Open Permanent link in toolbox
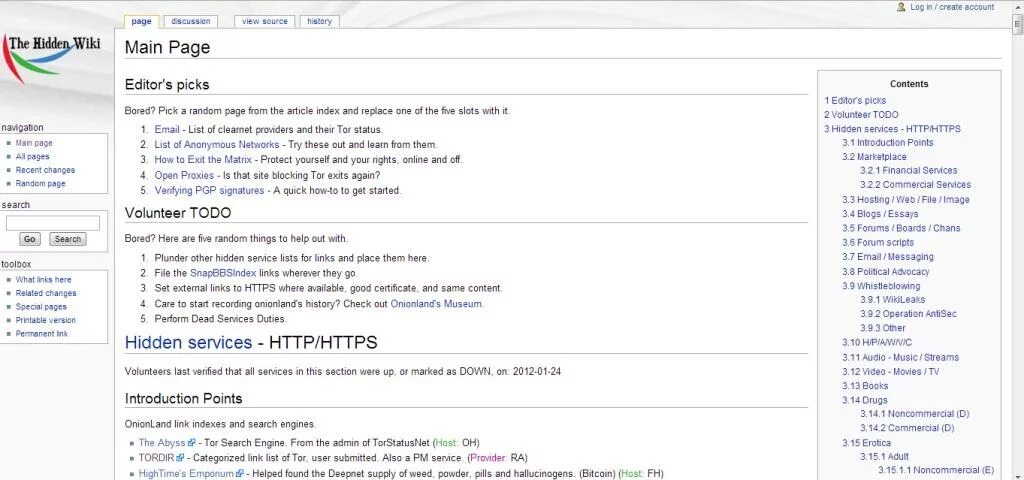The width and height of the screenshot is (1024, 480). point(42,334)
